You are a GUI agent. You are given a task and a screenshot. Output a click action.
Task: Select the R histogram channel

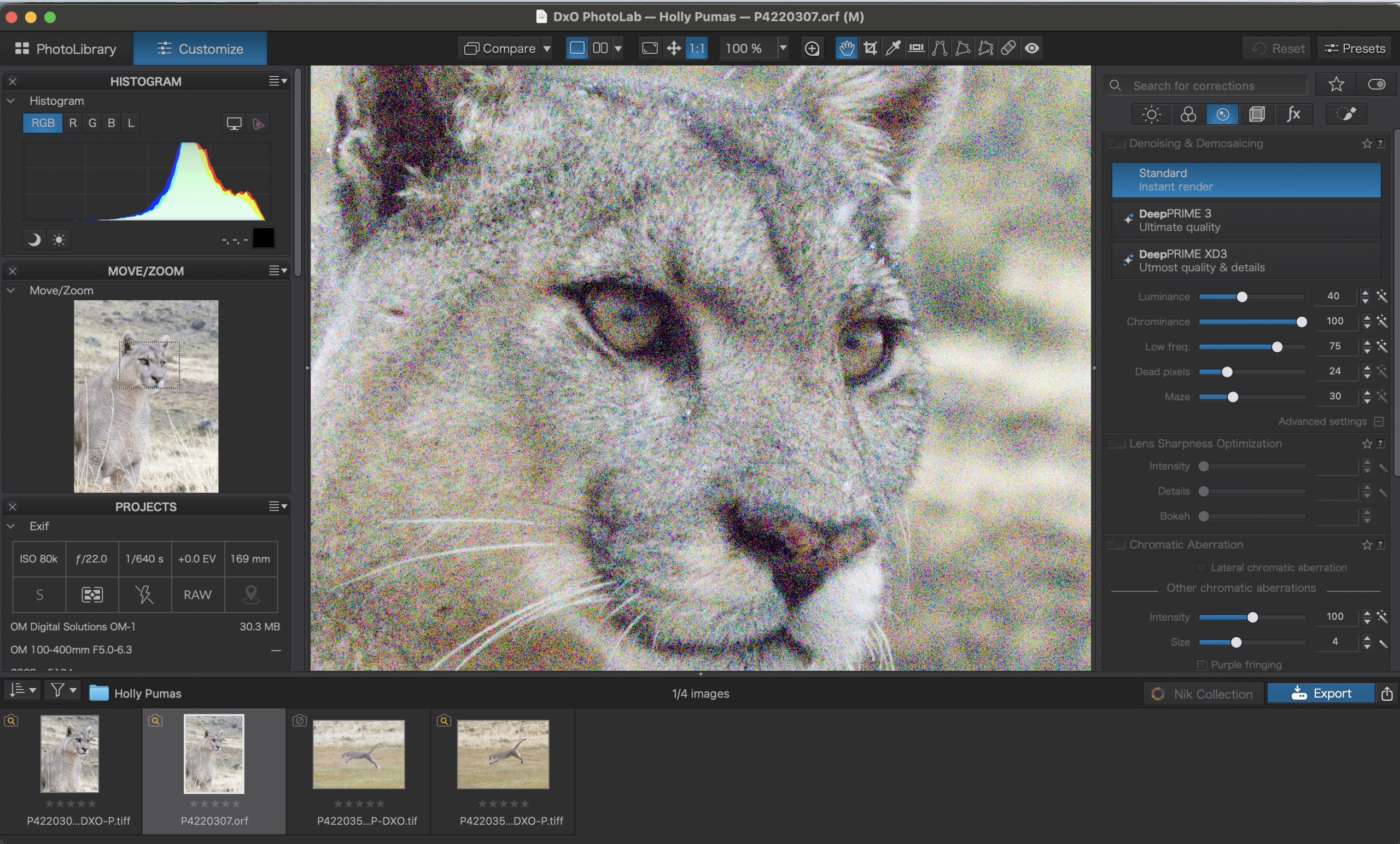(x=73, y=123)
